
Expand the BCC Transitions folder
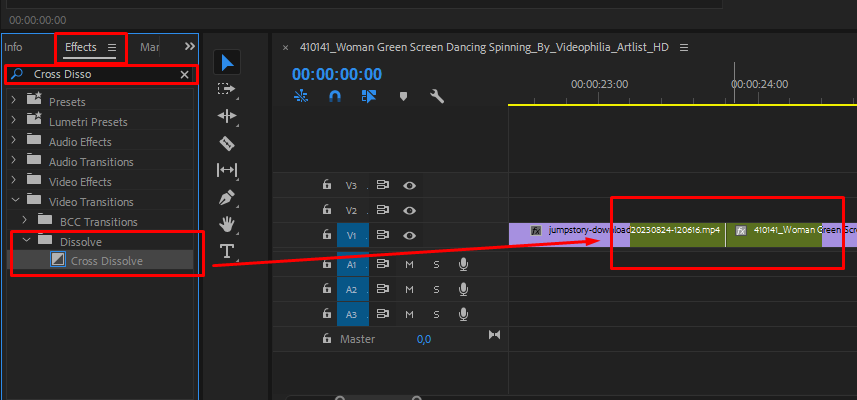click(x=25, y=220)
